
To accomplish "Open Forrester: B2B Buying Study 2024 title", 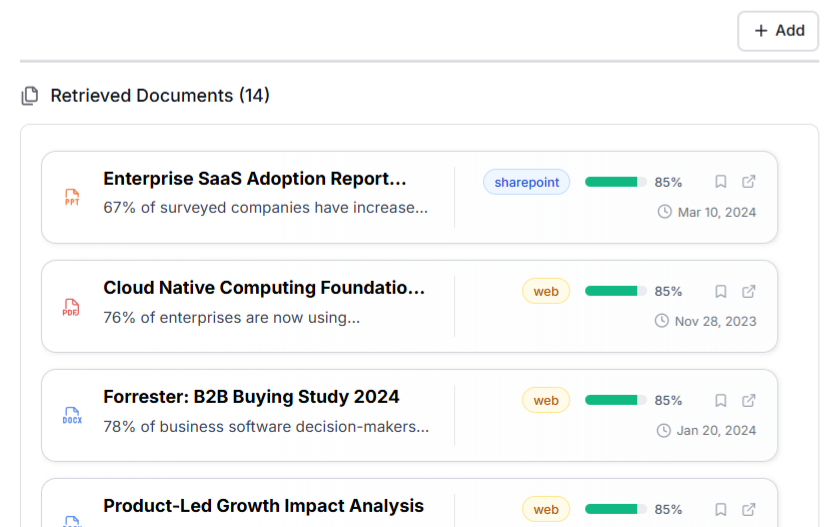I will point(251,397).
